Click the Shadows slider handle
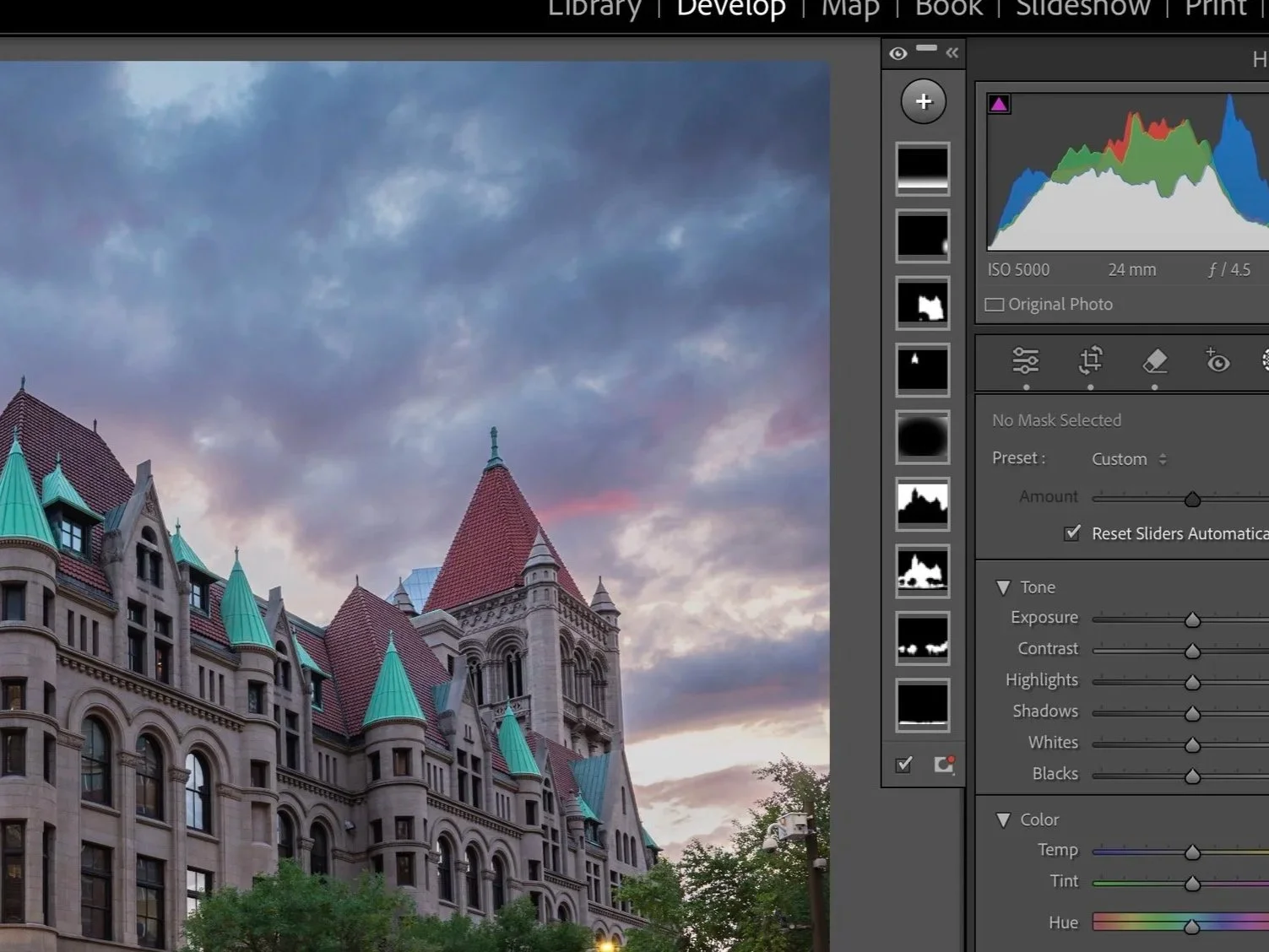 pos(1192,713)
